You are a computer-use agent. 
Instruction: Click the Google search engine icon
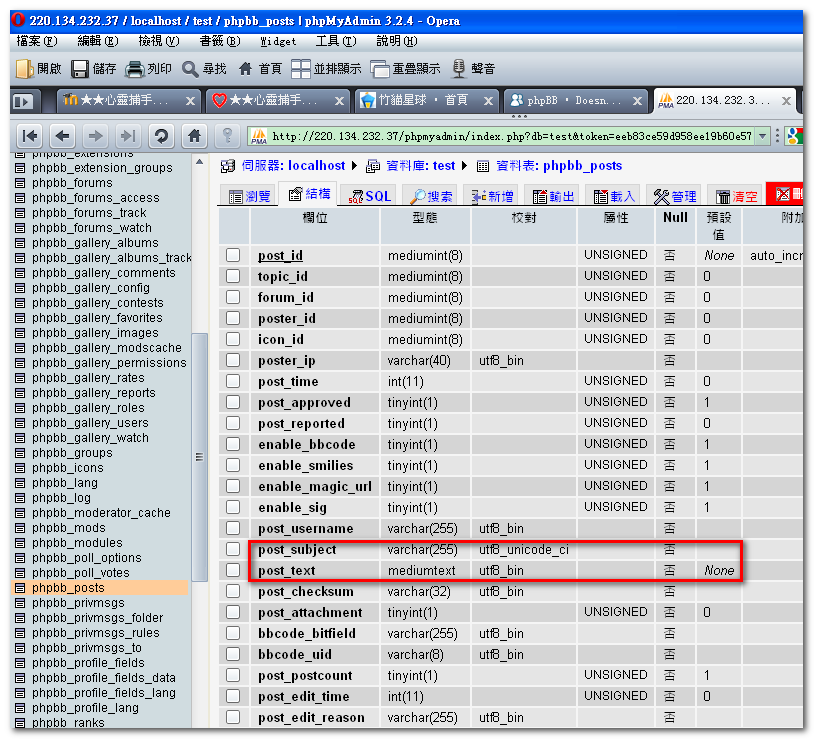coord(795,136)
